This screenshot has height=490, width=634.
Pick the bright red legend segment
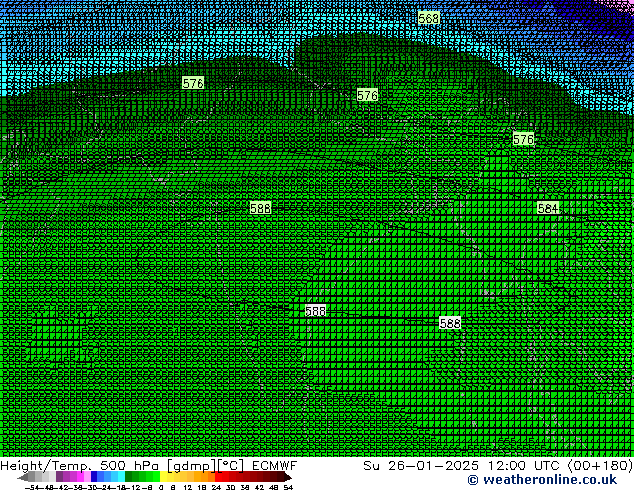(219, 476)
